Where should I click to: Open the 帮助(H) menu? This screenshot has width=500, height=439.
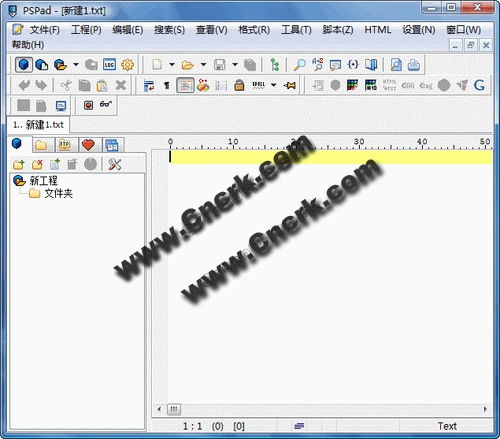tap(28, 45)
